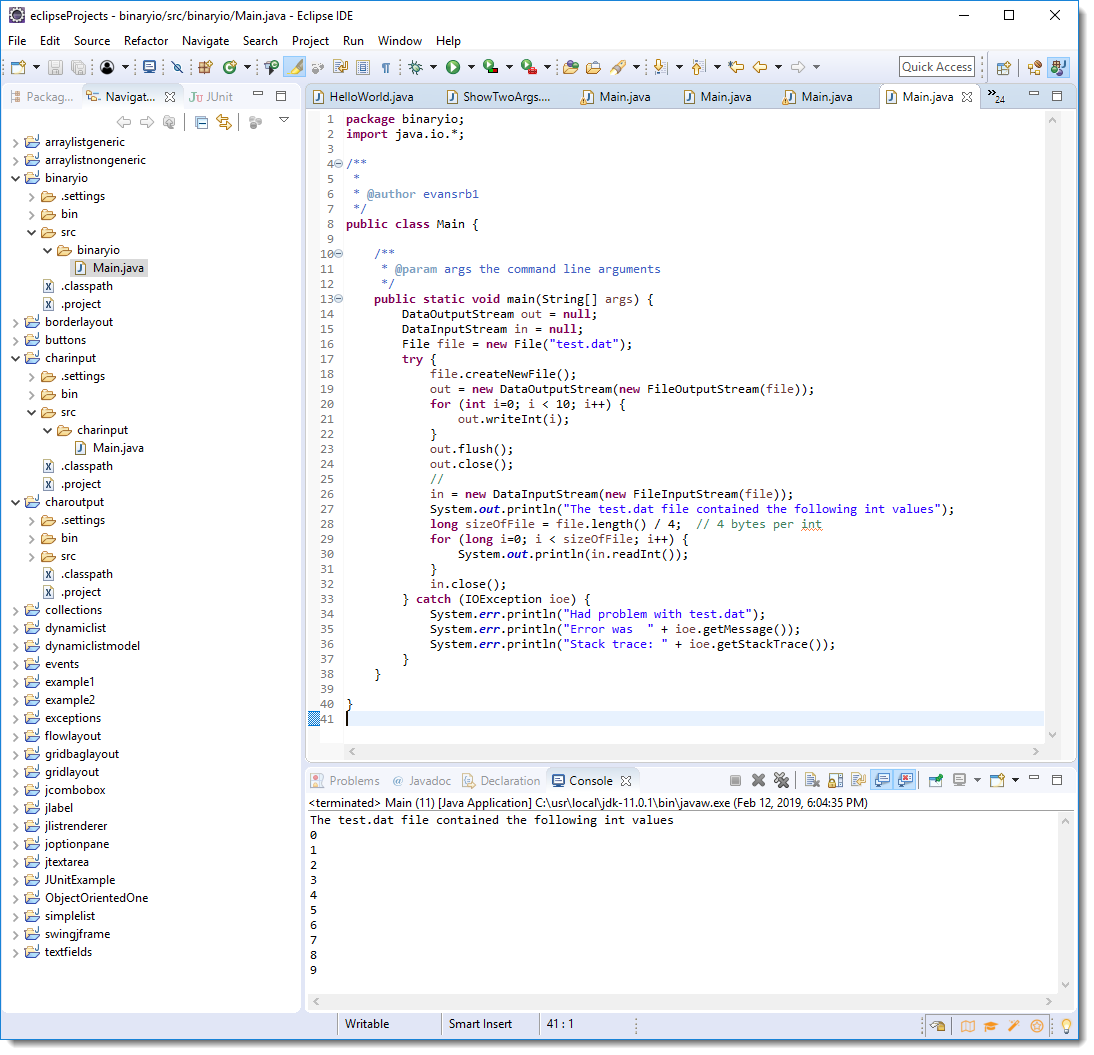Click the New Java Package icon

pos(205,67)
